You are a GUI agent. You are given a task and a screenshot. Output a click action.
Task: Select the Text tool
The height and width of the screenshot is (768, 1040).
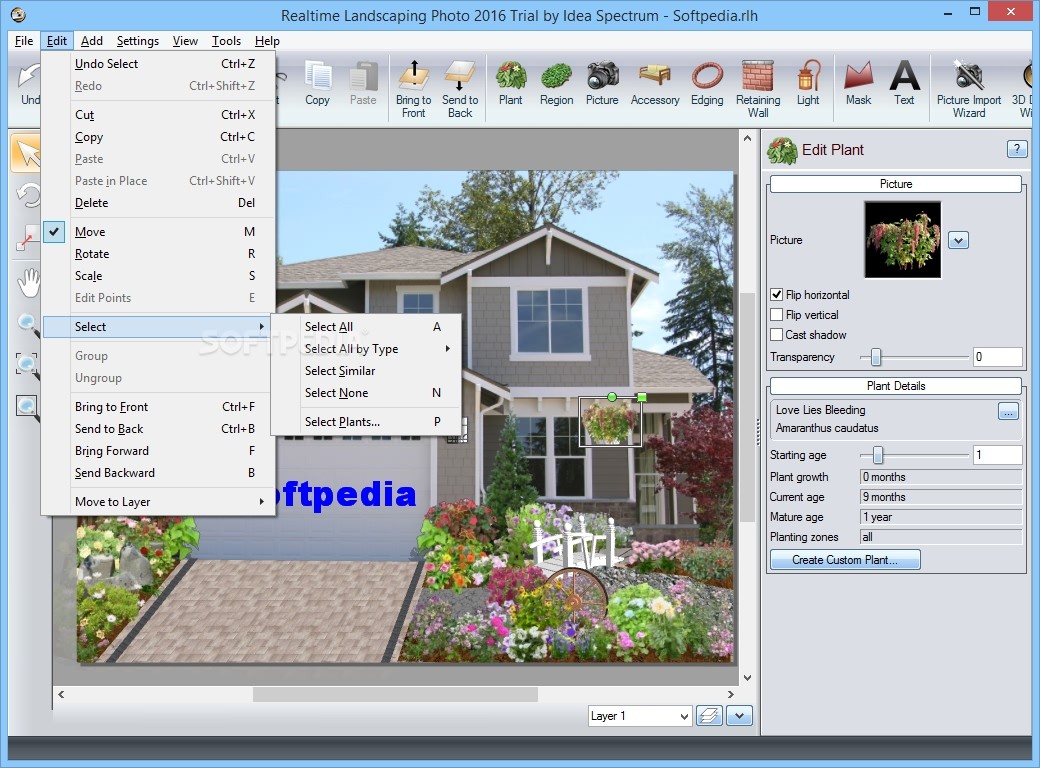click(x=904, y=84)
